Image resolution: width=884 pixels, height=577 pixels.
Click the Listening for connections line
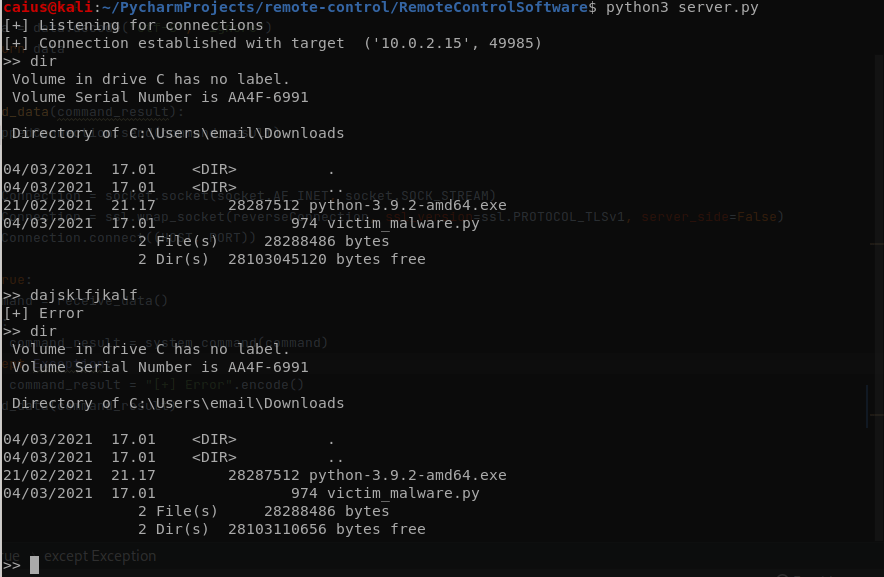tap(134, 25)
